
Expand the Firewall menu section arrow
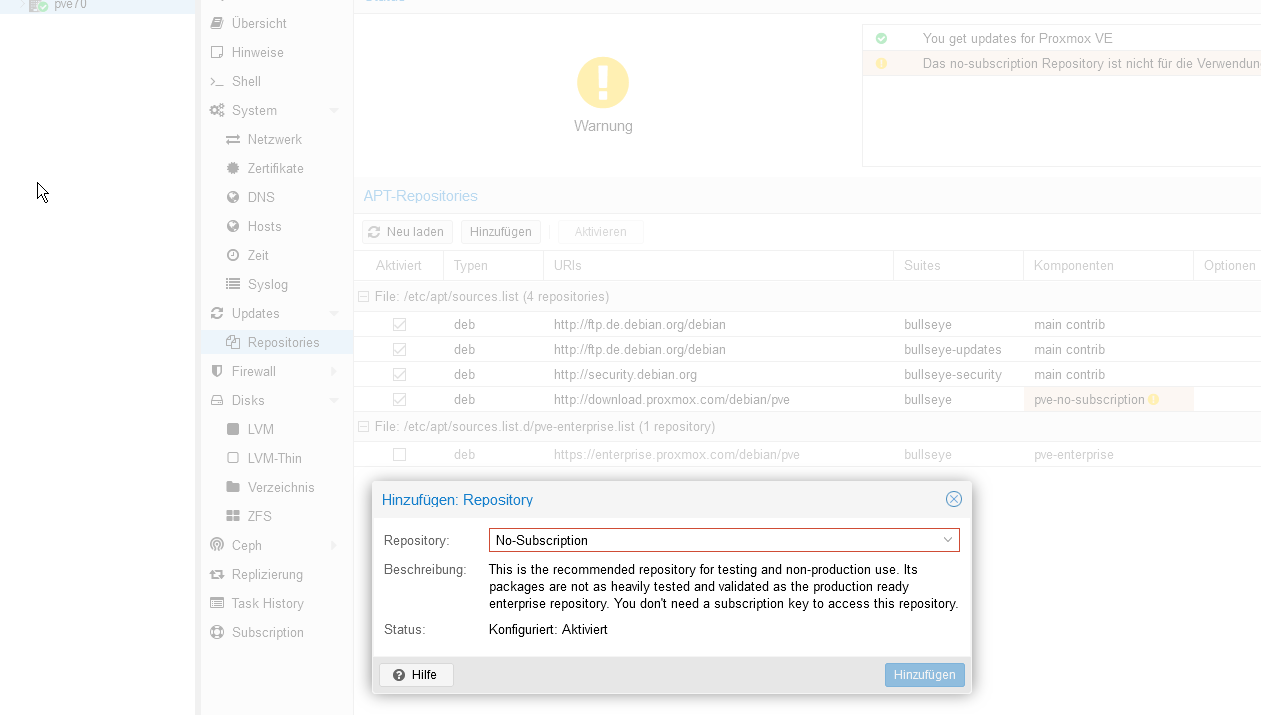(x=334, y=371)
